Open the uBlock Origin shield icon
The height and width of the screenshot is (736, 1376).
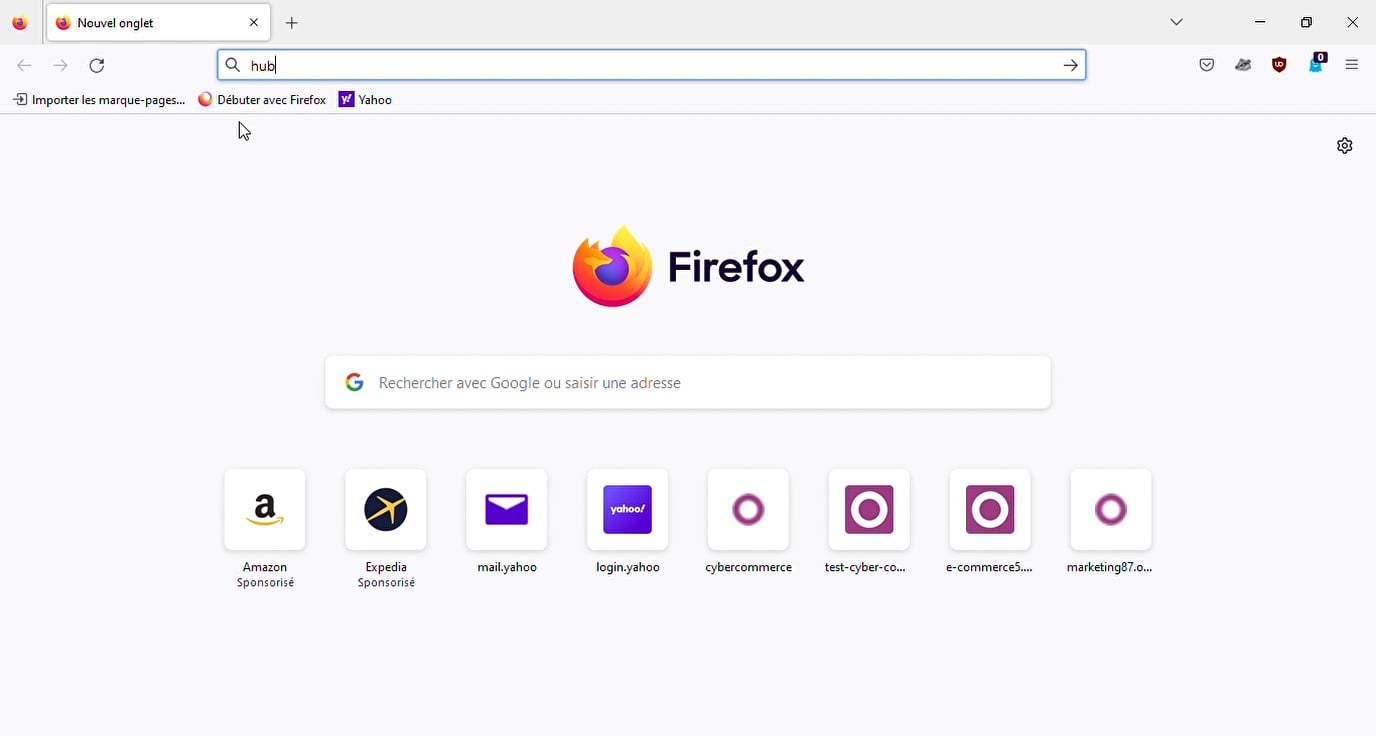[1279, 66]
